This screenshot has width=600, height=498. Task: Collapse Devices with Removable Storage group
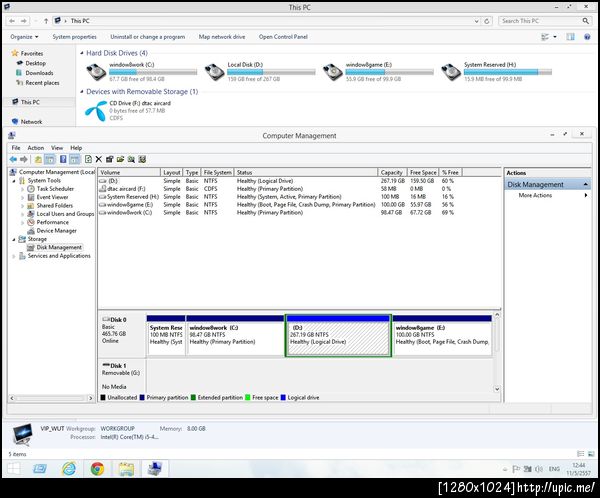(x=82, y=91)
